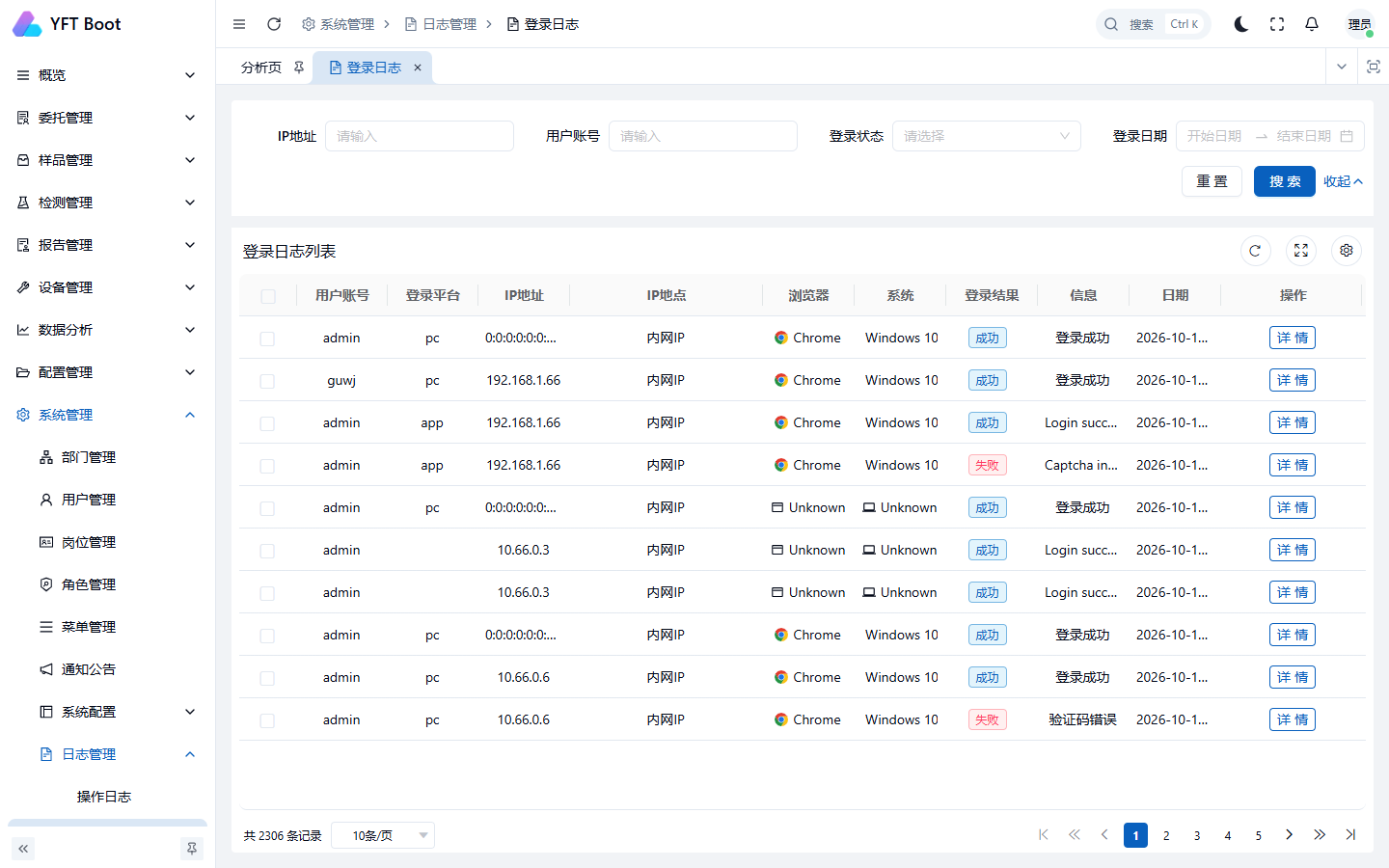Enter fullscreen via header expand icon

click(x=1277, y=24)
